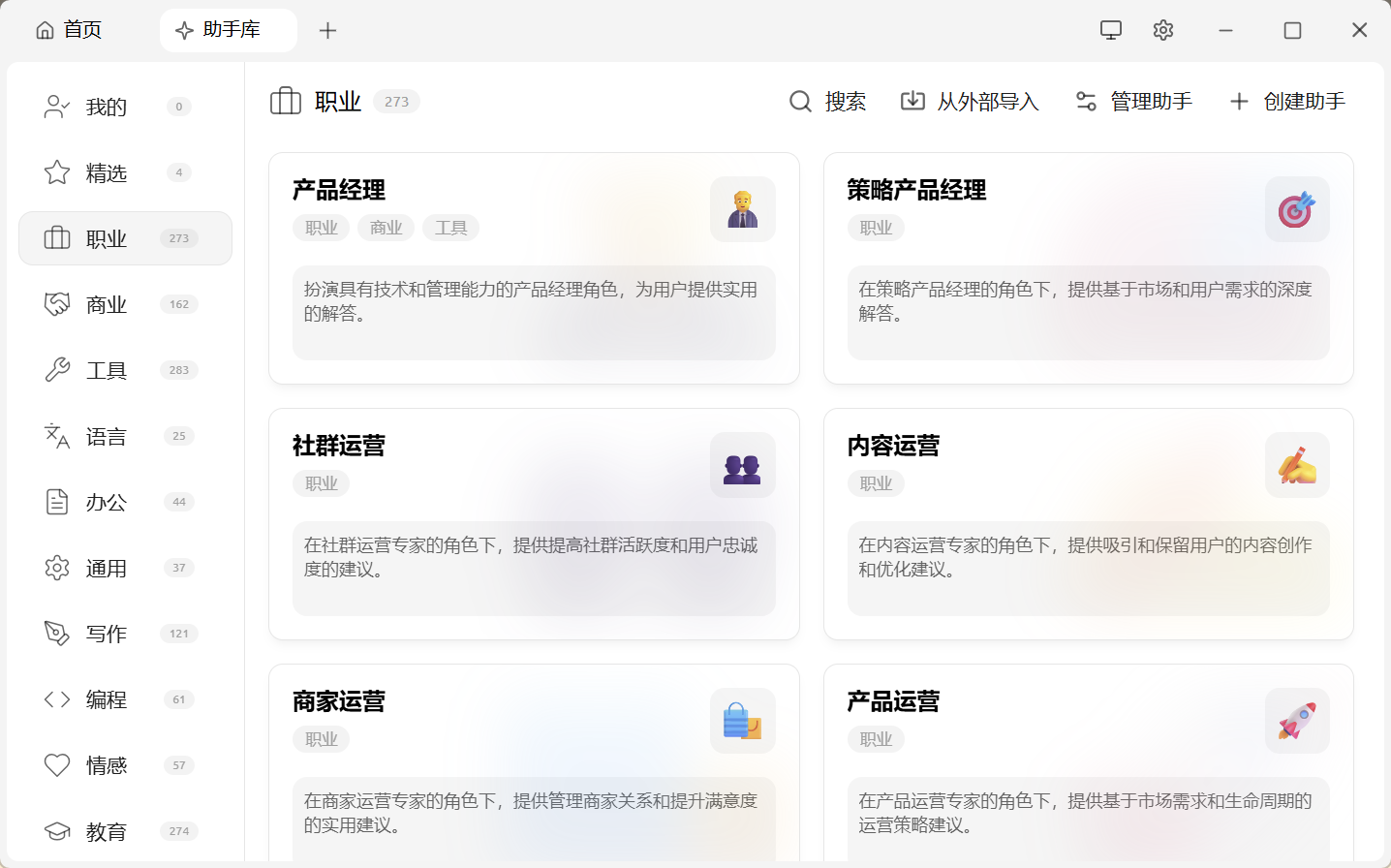1391x868 pixels.
Task: Open the settings gear icon
Action: (1163, 30)
